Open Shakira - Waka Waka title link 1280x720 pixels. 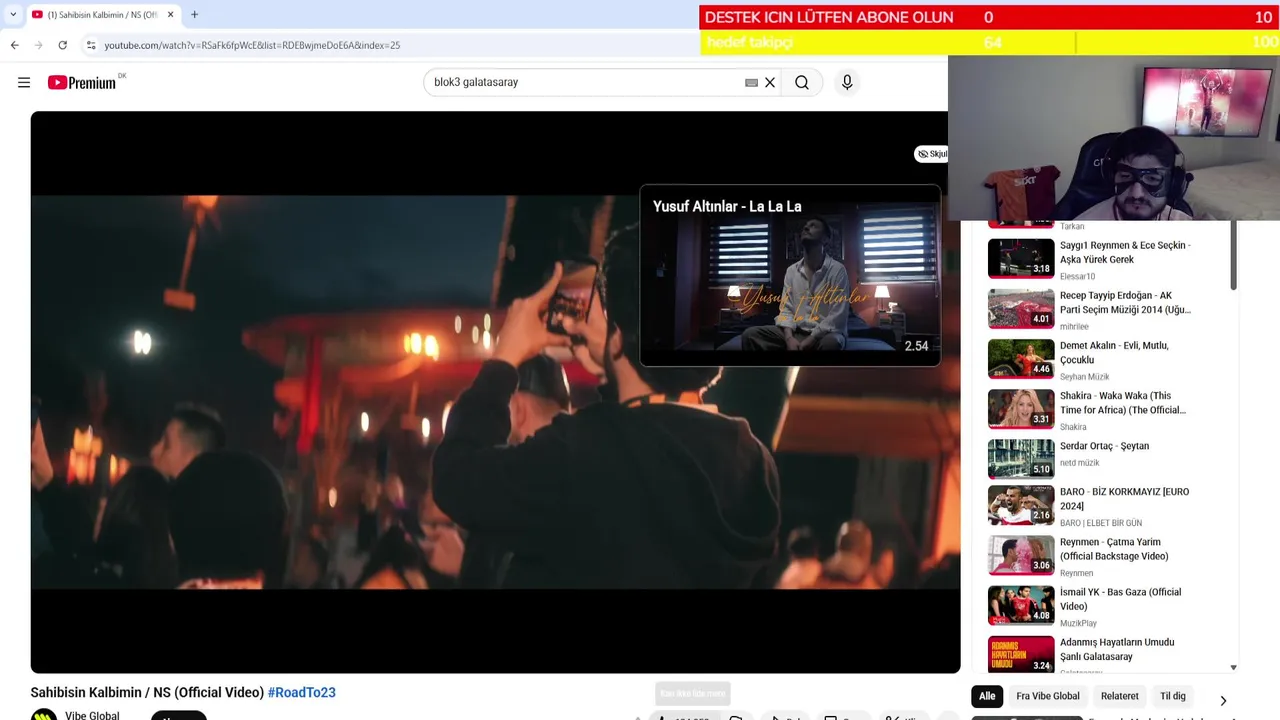[x=1123, y=402]
